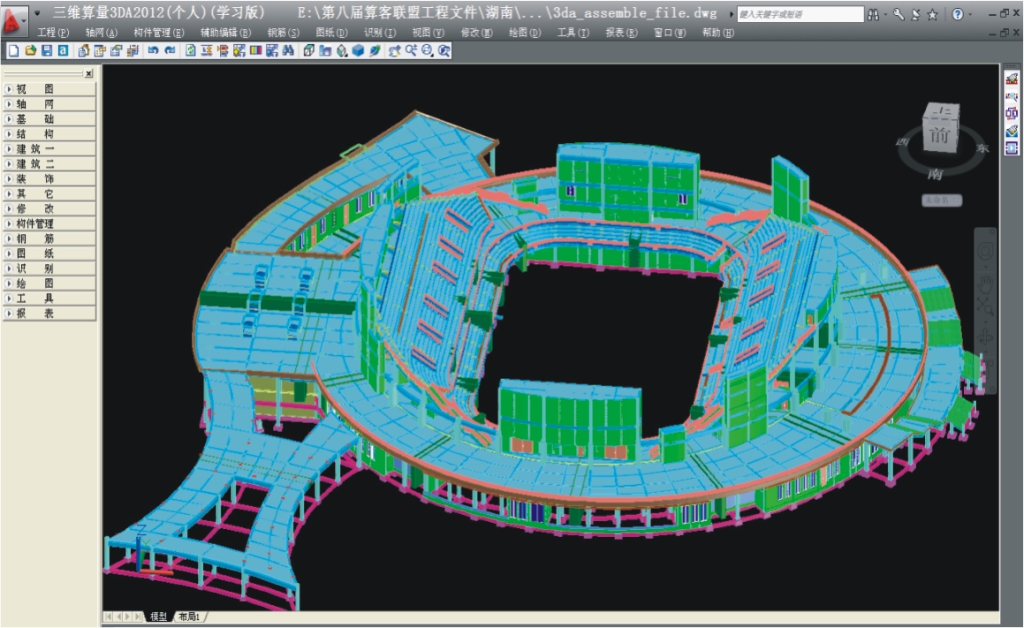
Task: Open the 报表(R) menu
Action: (x=621, y=33)
